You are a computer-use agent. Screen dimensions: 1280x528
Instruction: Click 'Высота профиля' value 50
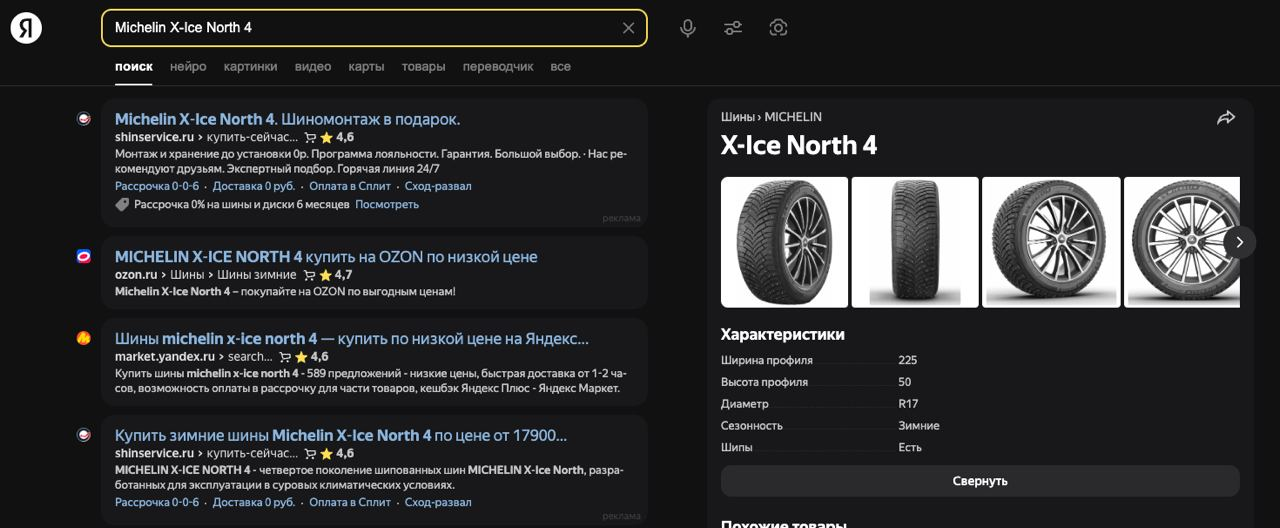coord(904,382)
